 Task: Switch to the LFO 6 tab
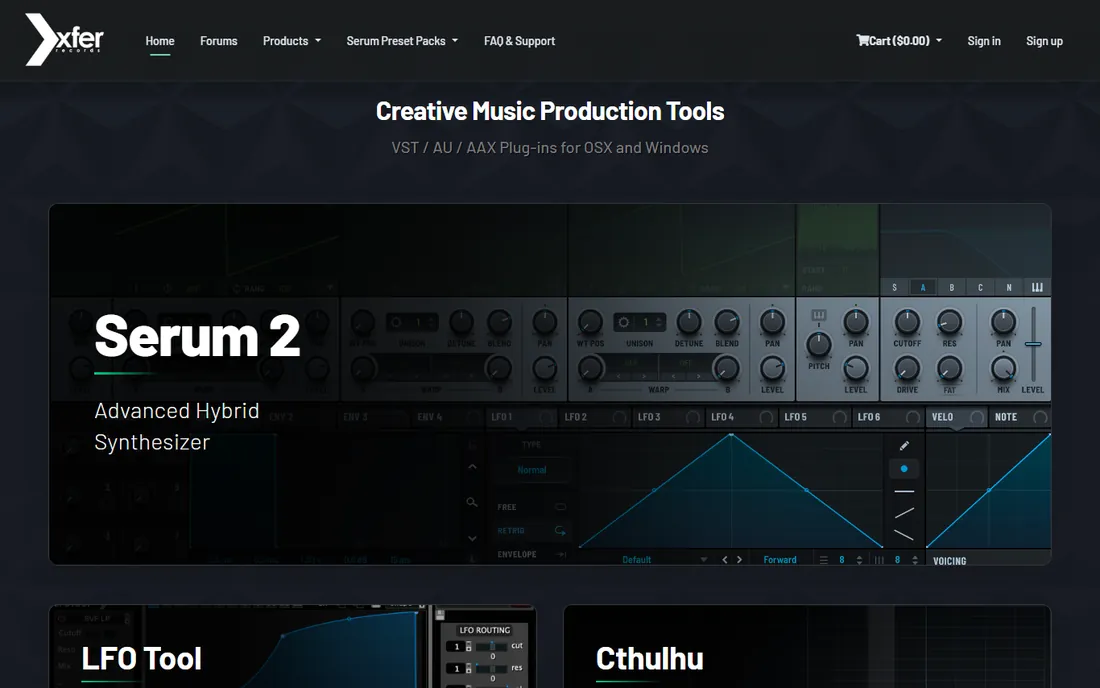click(888, 417)
